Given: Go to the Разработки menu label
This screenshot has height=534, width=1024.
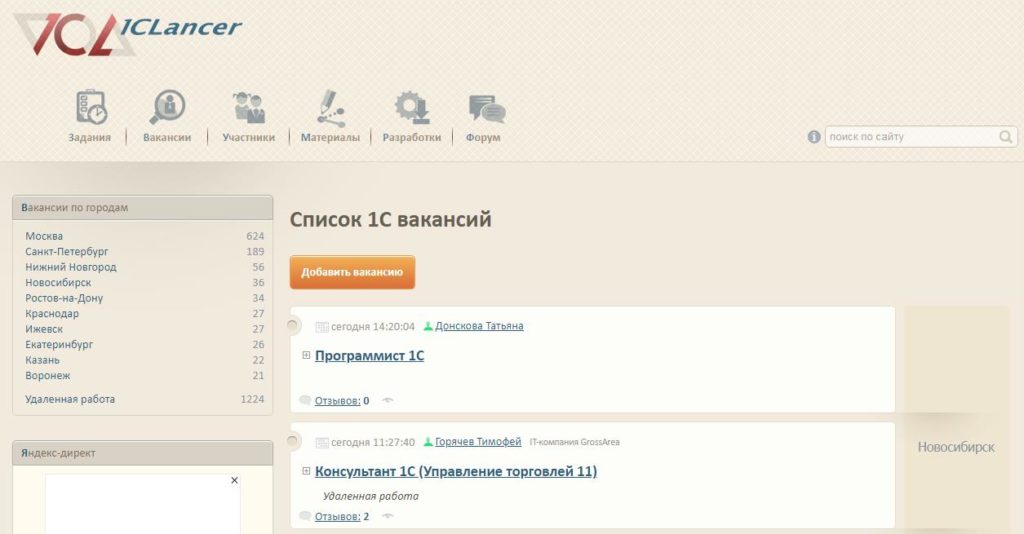Looking at the screenshot, I should (x=412, y=137).
